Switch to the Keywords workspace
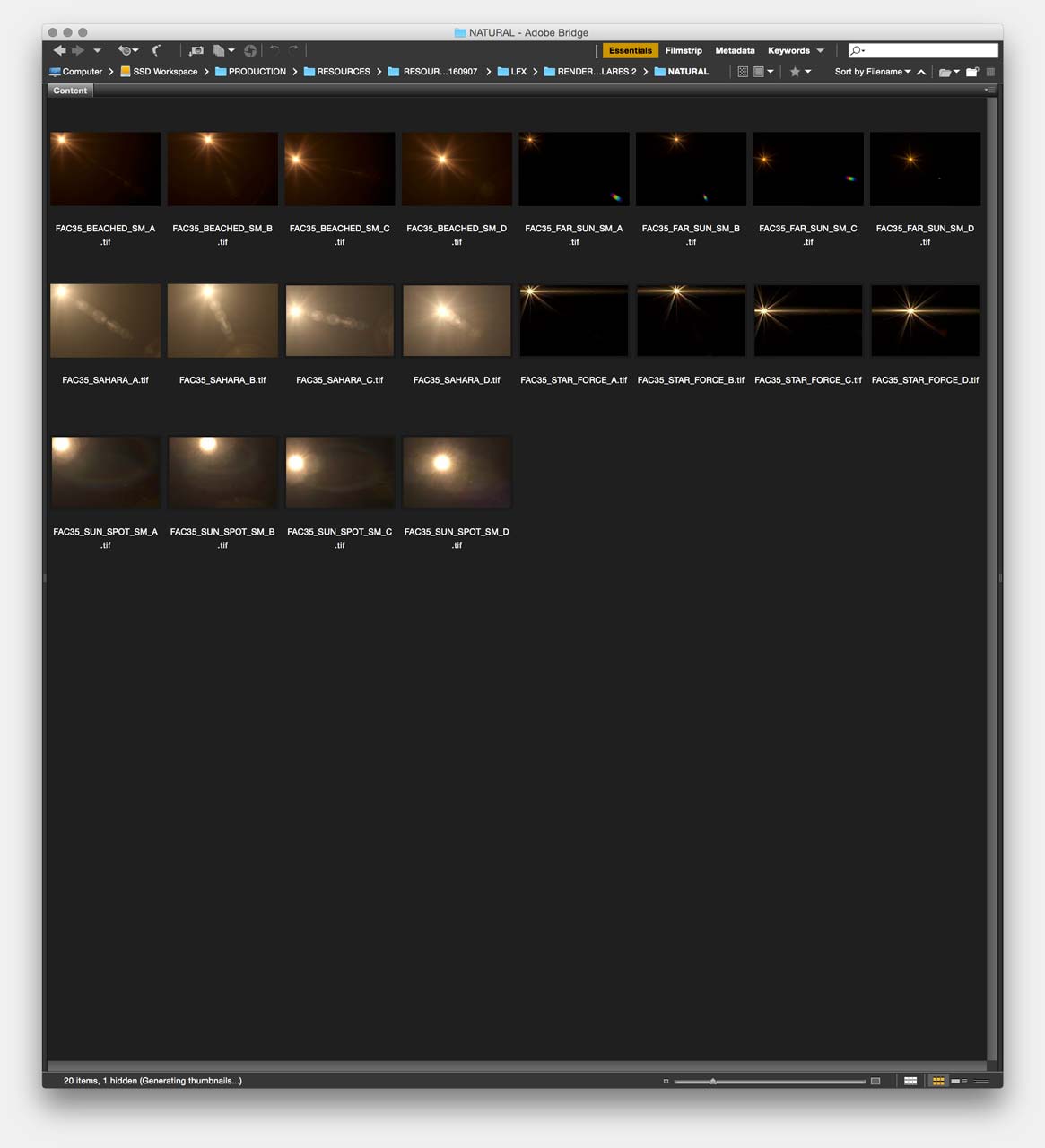Screen dimensions: 1045x1148 (x=788, y=50)
